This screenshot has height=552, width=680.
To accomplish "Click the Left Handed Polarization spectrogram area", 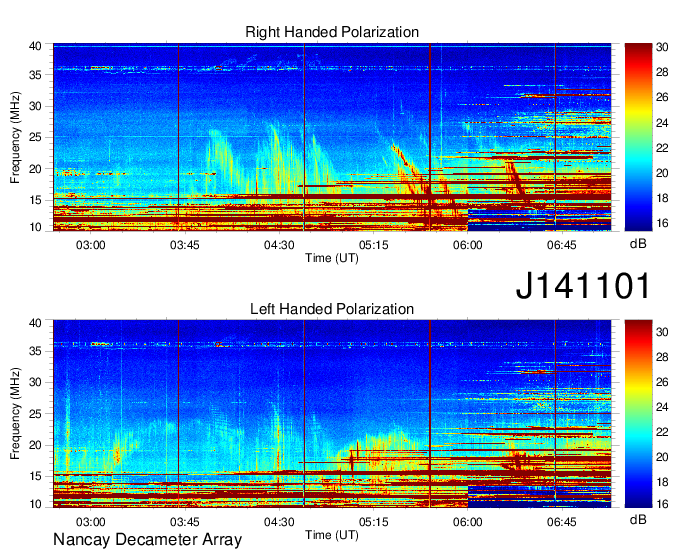I will (332, 414).
